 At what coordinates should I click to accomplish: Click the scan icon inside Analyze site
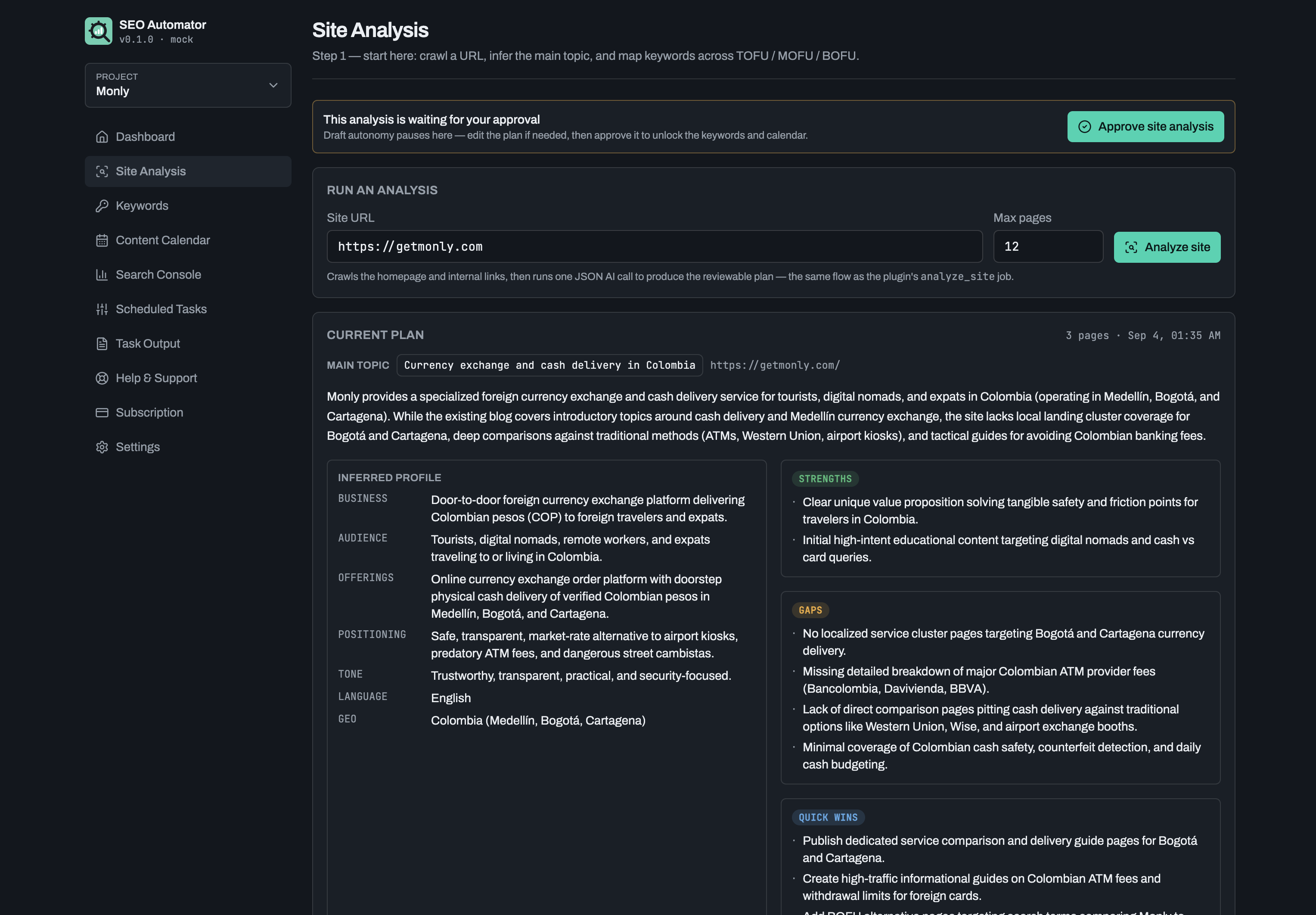(1131, 247)
